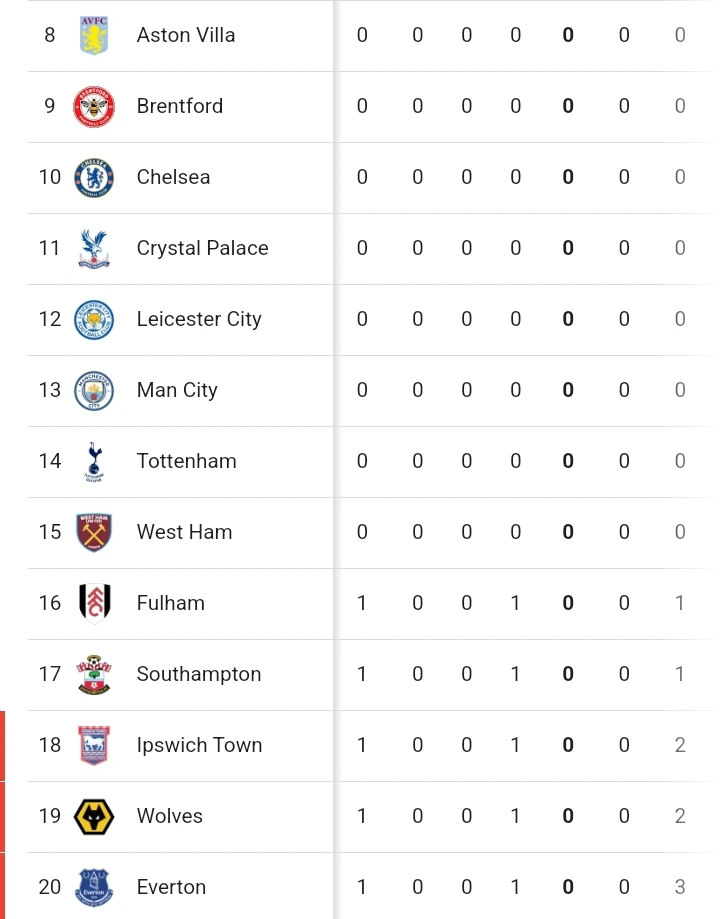Tap the Southampton crest icon
This screenshot has width=720, height=919.
pos(94,675)
